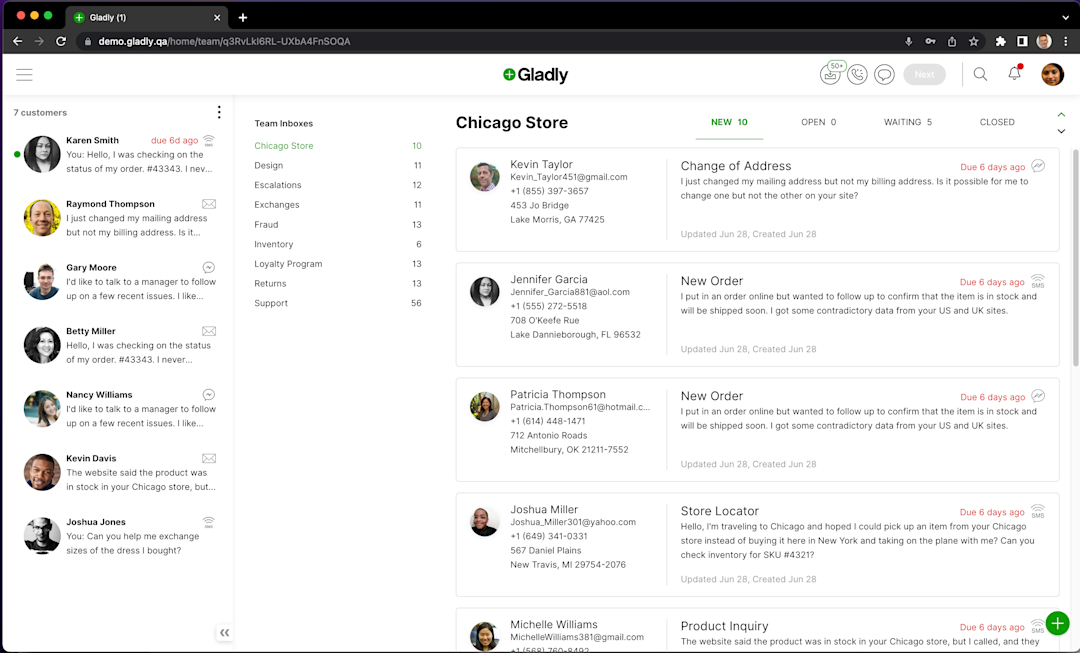Select the Inventory inbox
This screenshot has height=653, width=1080.
(x=338, y=244)
